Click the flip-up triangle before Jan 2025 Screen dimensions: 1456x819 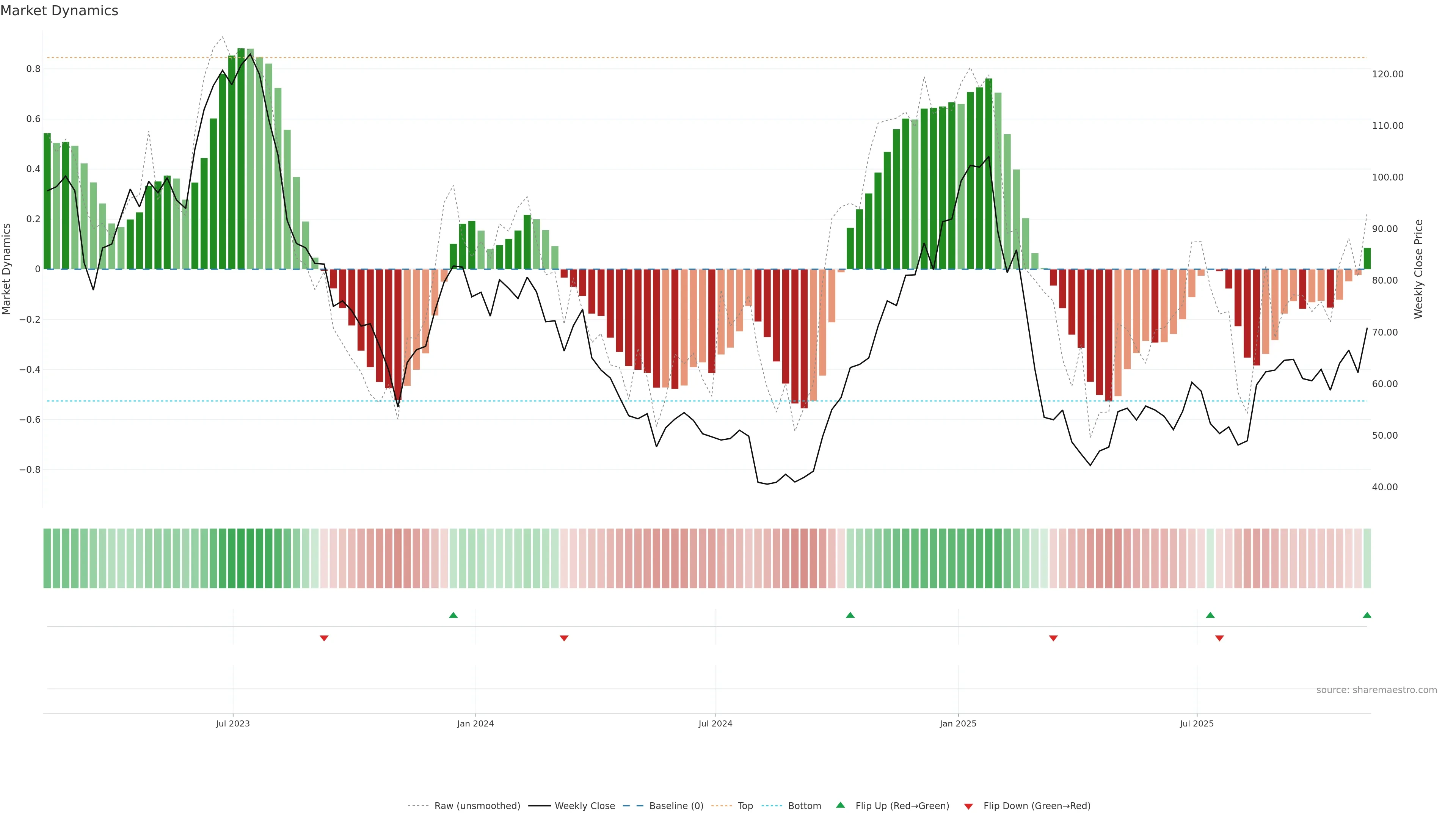click(850, 615)
